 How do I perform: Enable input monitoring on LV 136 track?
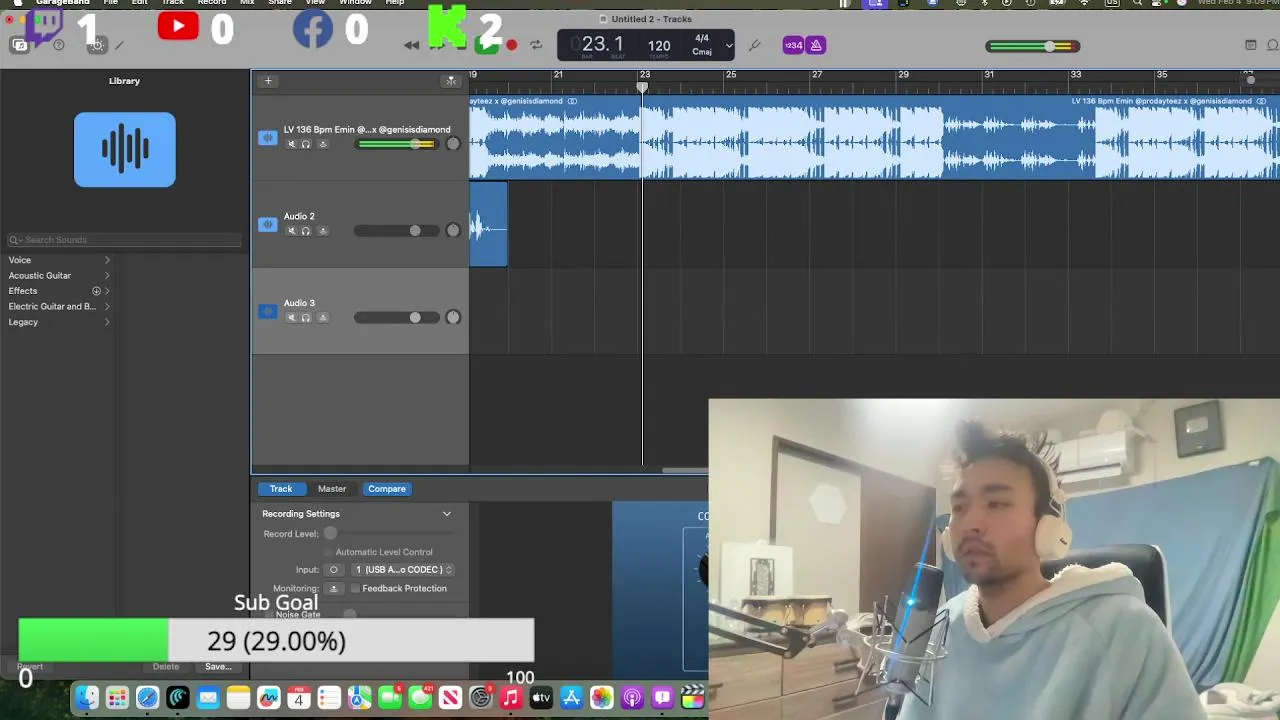(322, 144)
